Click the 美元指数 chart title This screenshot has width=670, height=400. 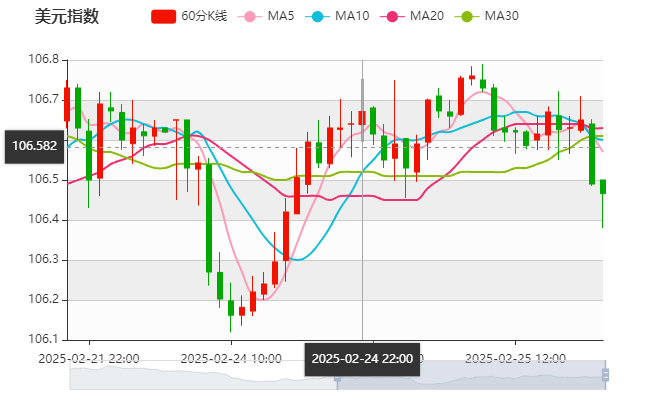point(67,17)
